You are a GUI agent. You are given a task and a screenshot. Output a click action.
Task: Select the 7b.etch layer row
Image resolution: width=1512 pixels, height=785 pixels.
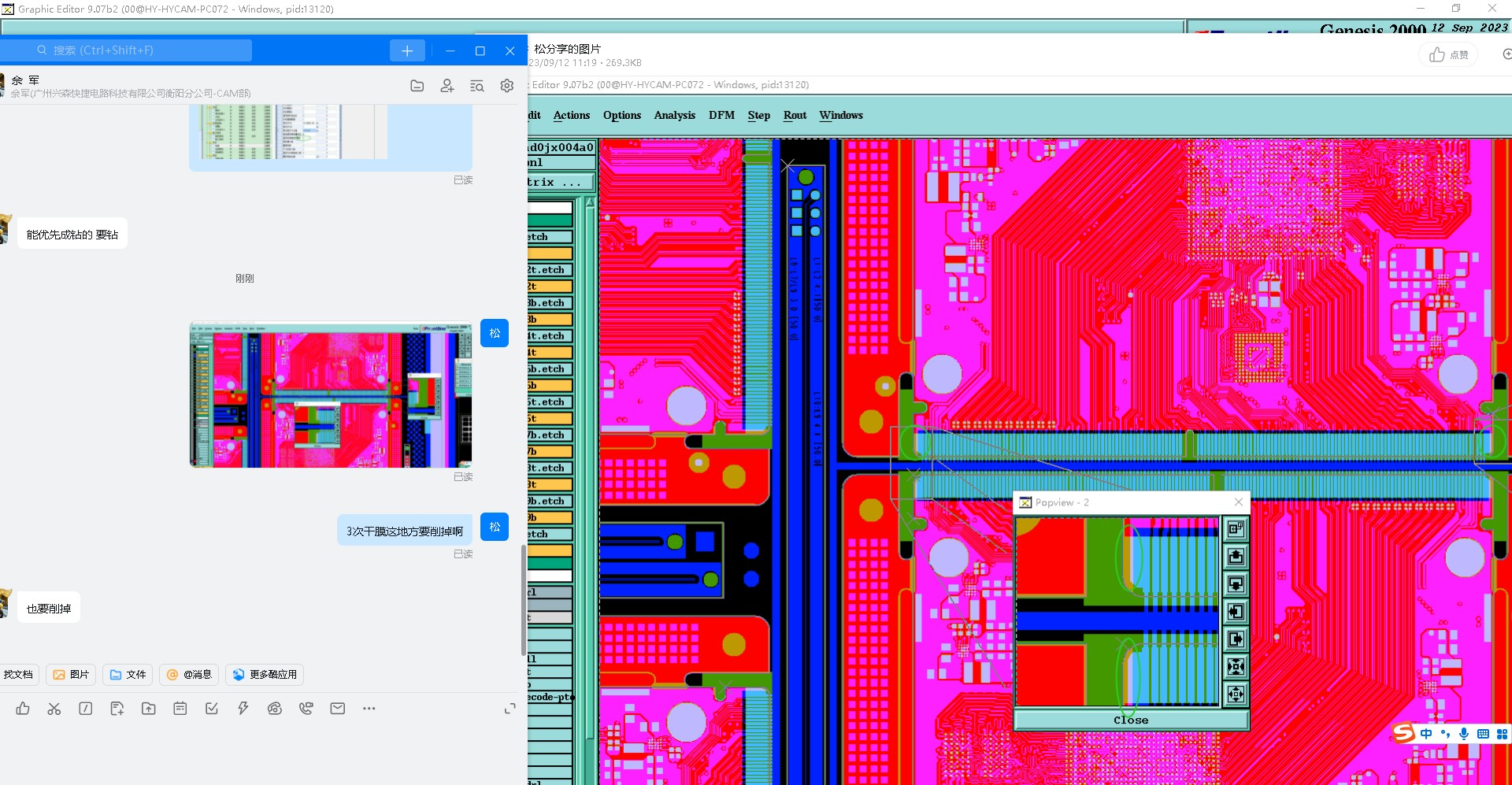550,435
